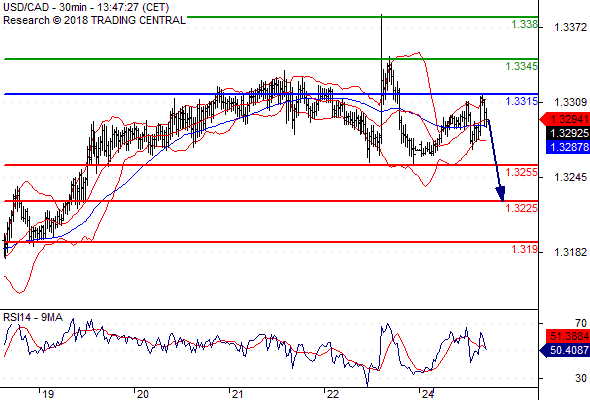The width and height of the screenshot is (590, 400).
Task: Click the red 51.3884 RSI value tag
Action: point(568,336)
